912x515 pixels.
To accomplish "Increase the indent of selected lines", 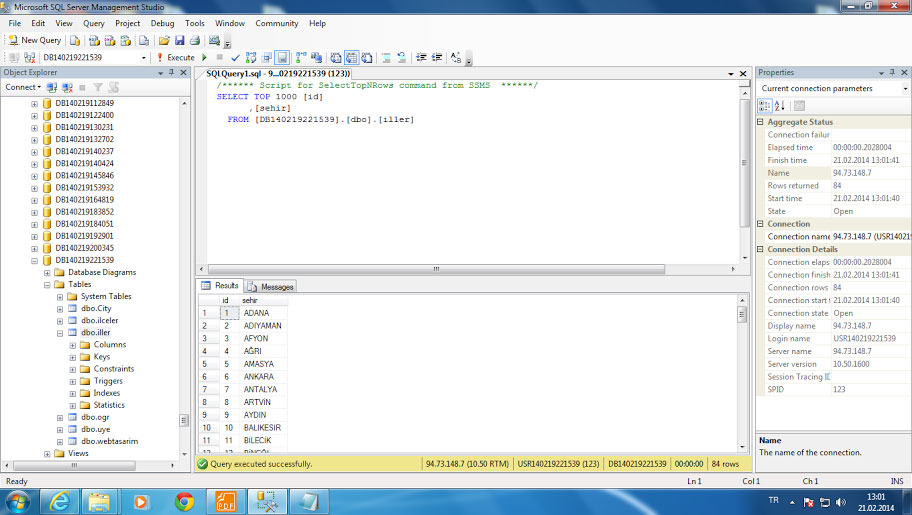I will [437, 58].
